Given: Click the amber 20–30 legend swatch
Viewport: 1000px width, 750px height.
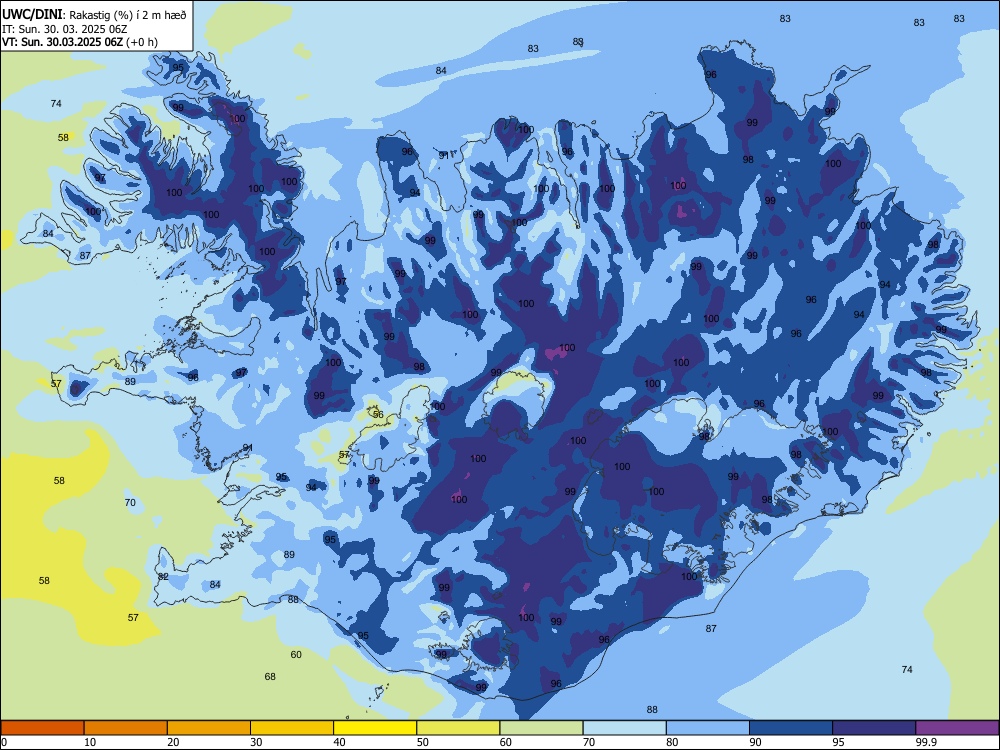Looking at the screenshot, I should [209, 728].
